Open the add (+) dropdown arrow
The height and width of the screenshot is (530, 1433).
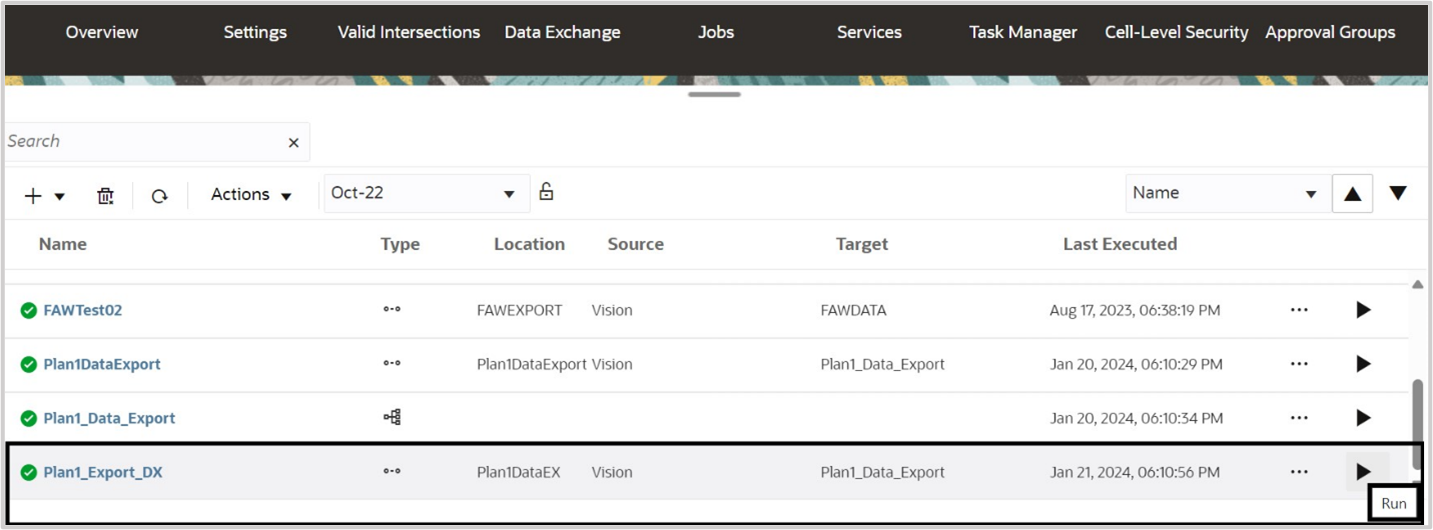coord(59,196)
